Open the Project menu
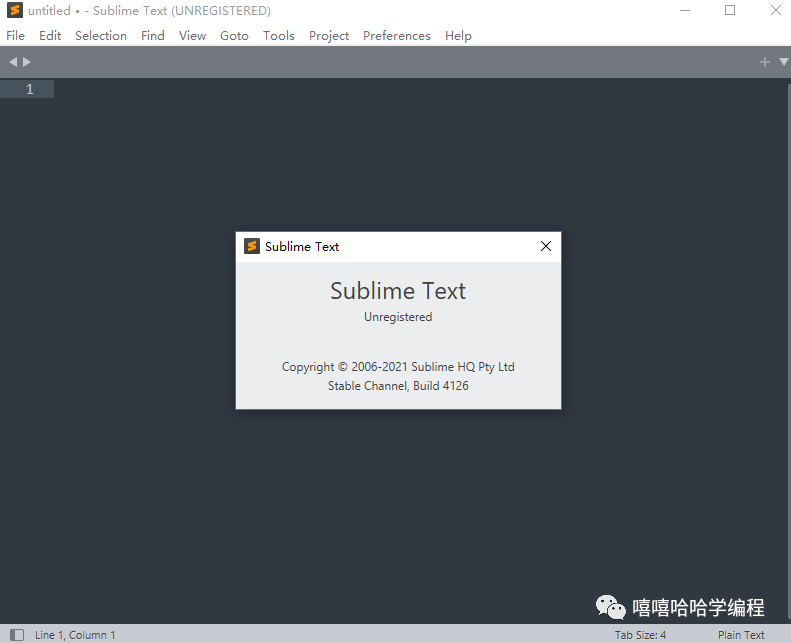The image size is (791, 643). 329,36
